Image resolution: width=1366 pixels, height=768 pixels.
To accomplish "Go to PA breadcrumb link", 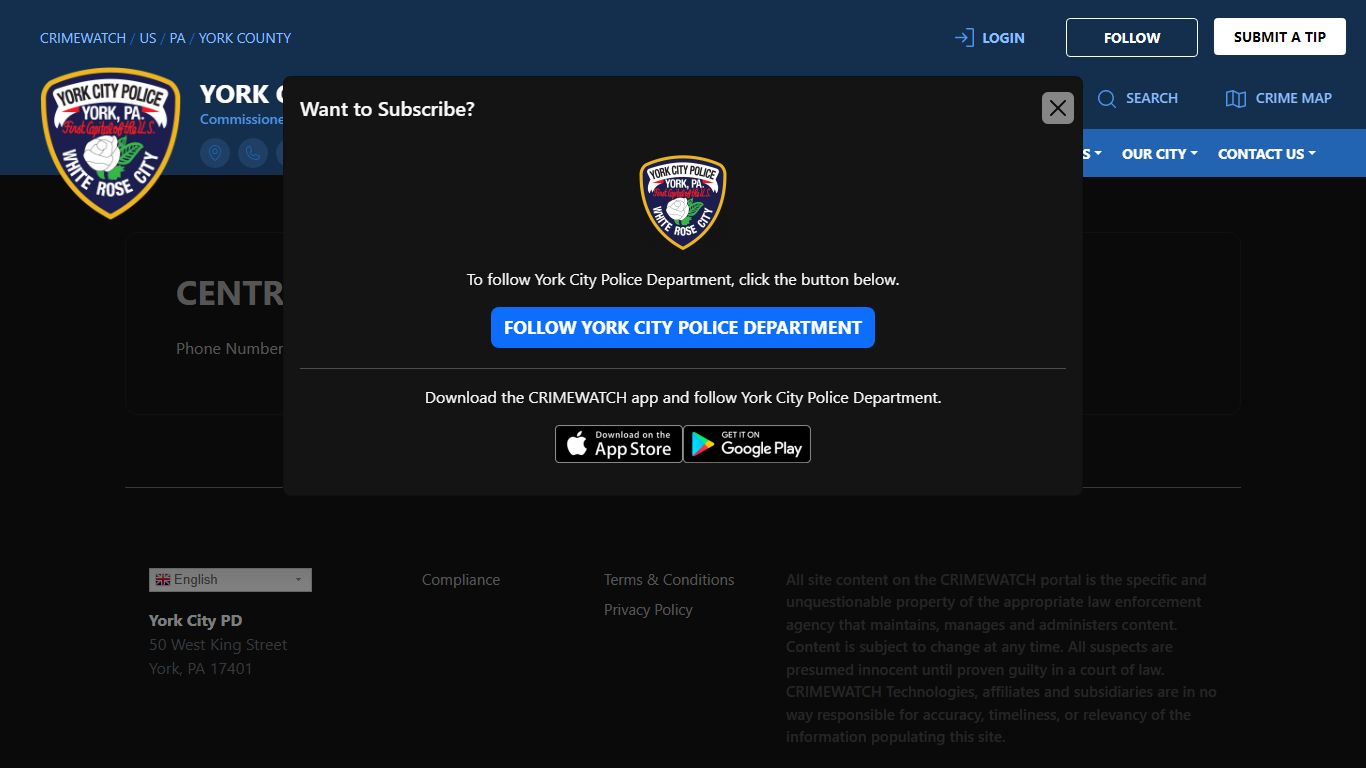I will click(177, 38).
